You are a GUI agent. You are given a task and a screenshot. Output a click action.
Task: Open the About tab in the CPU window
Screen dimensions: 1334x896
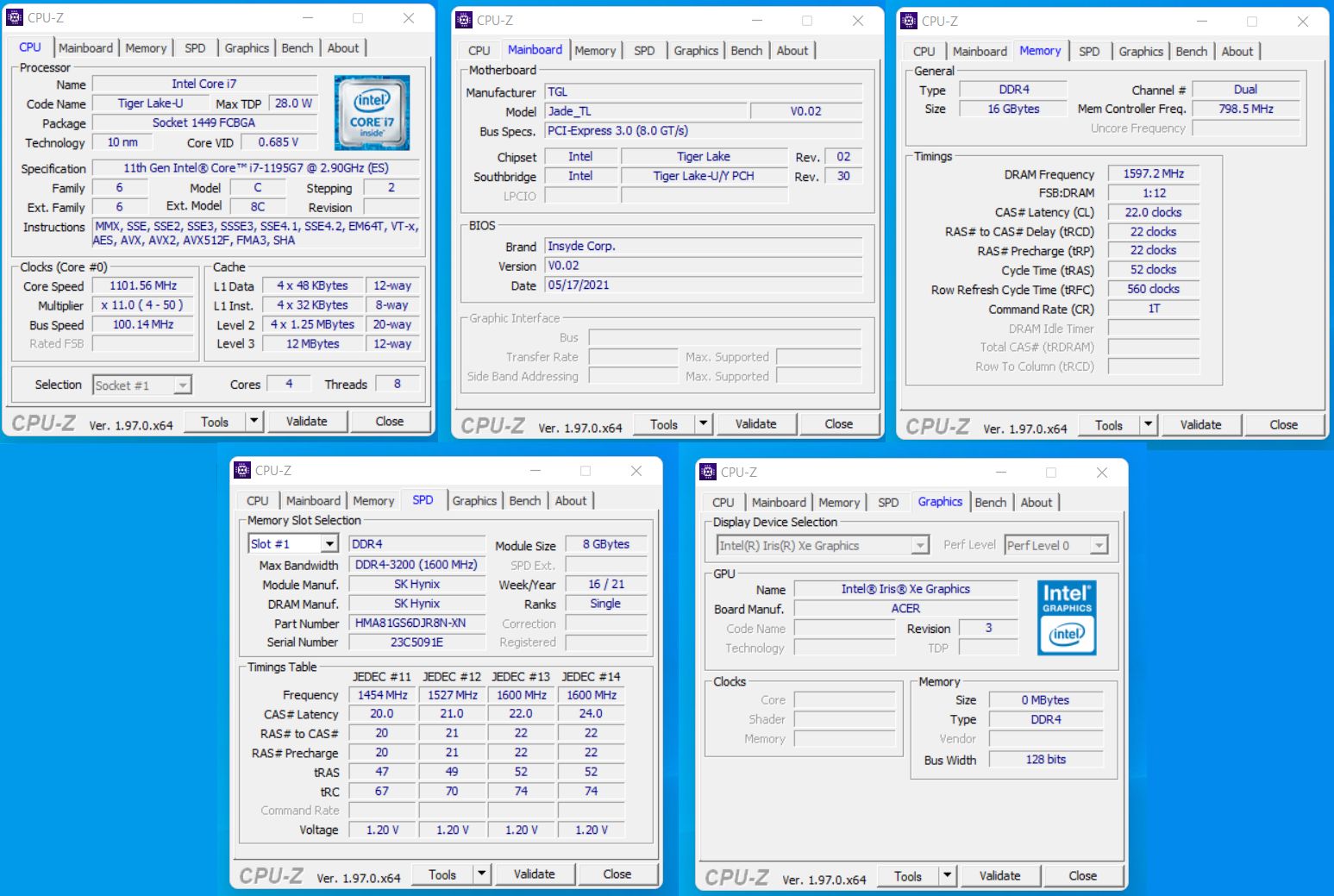343,48
